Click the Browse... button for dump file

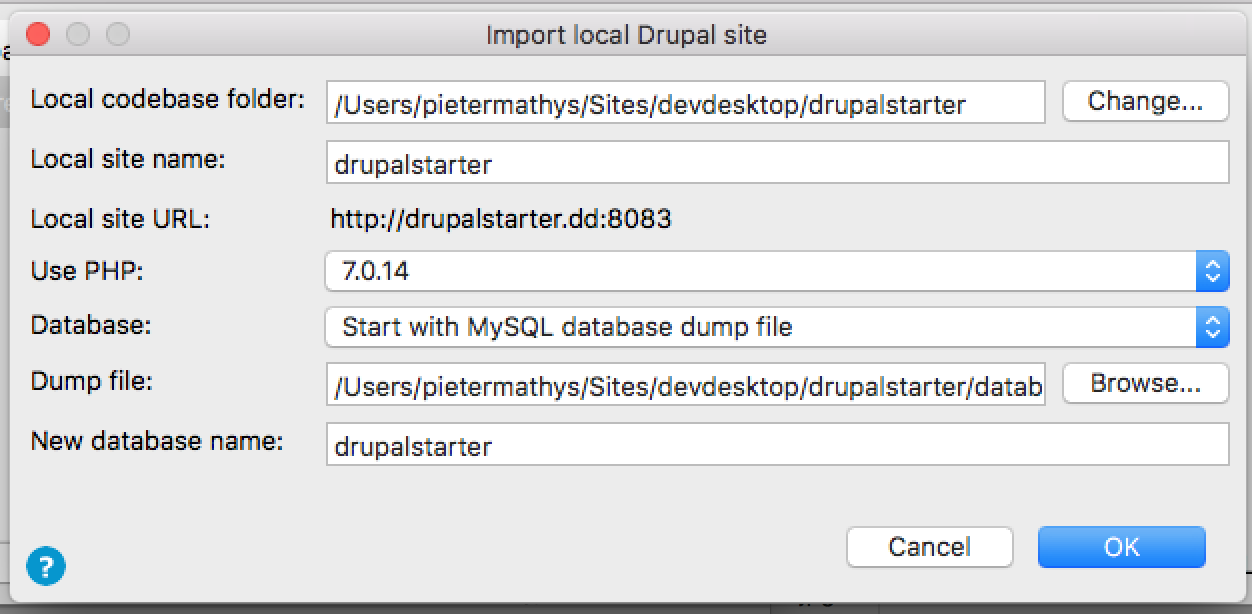click(x=1145, y=384)
